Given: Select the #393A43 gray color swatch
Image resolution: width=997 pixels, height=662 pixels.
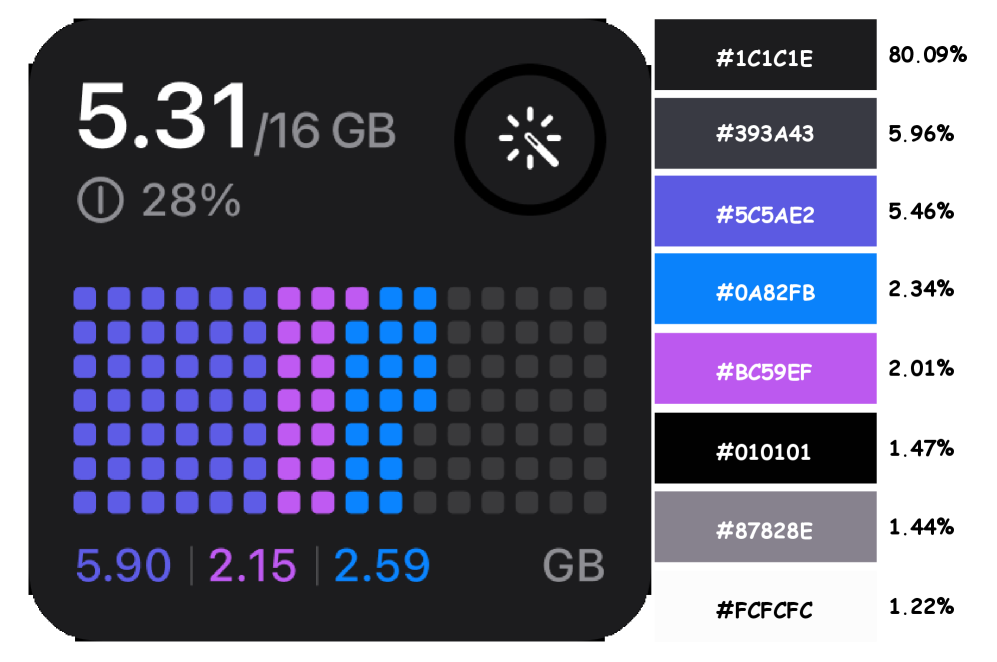Looking at the screenshot, I should (x=765, y=134).
